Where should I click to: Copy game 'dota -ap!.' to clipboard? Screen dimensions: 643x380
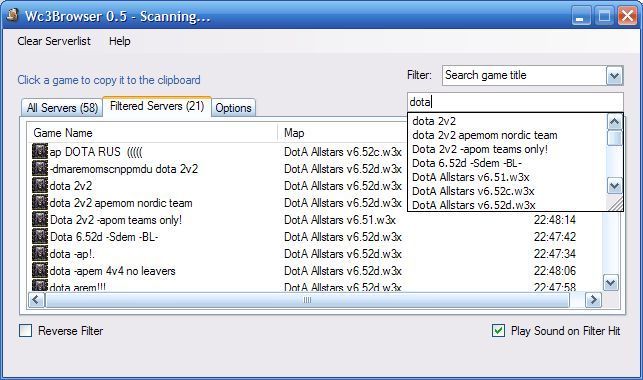pos(72,254)
